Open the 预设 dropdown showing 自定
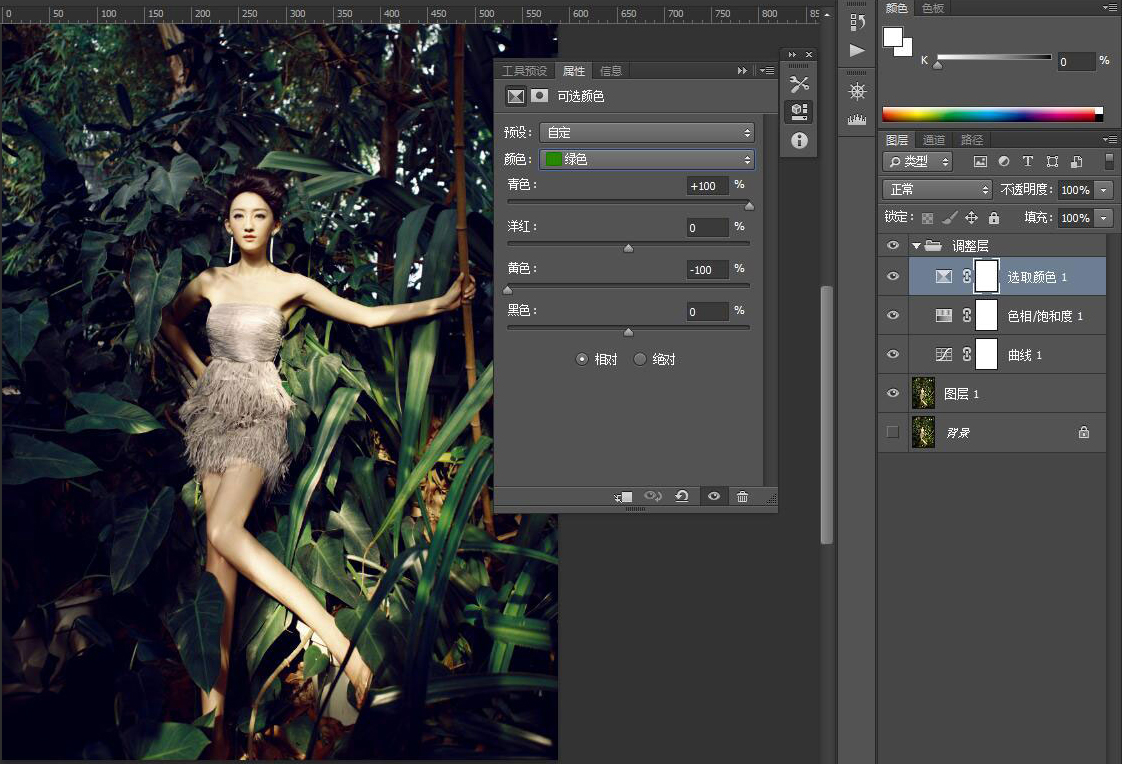Screen dimensions: 1122x764 point(647,133)
